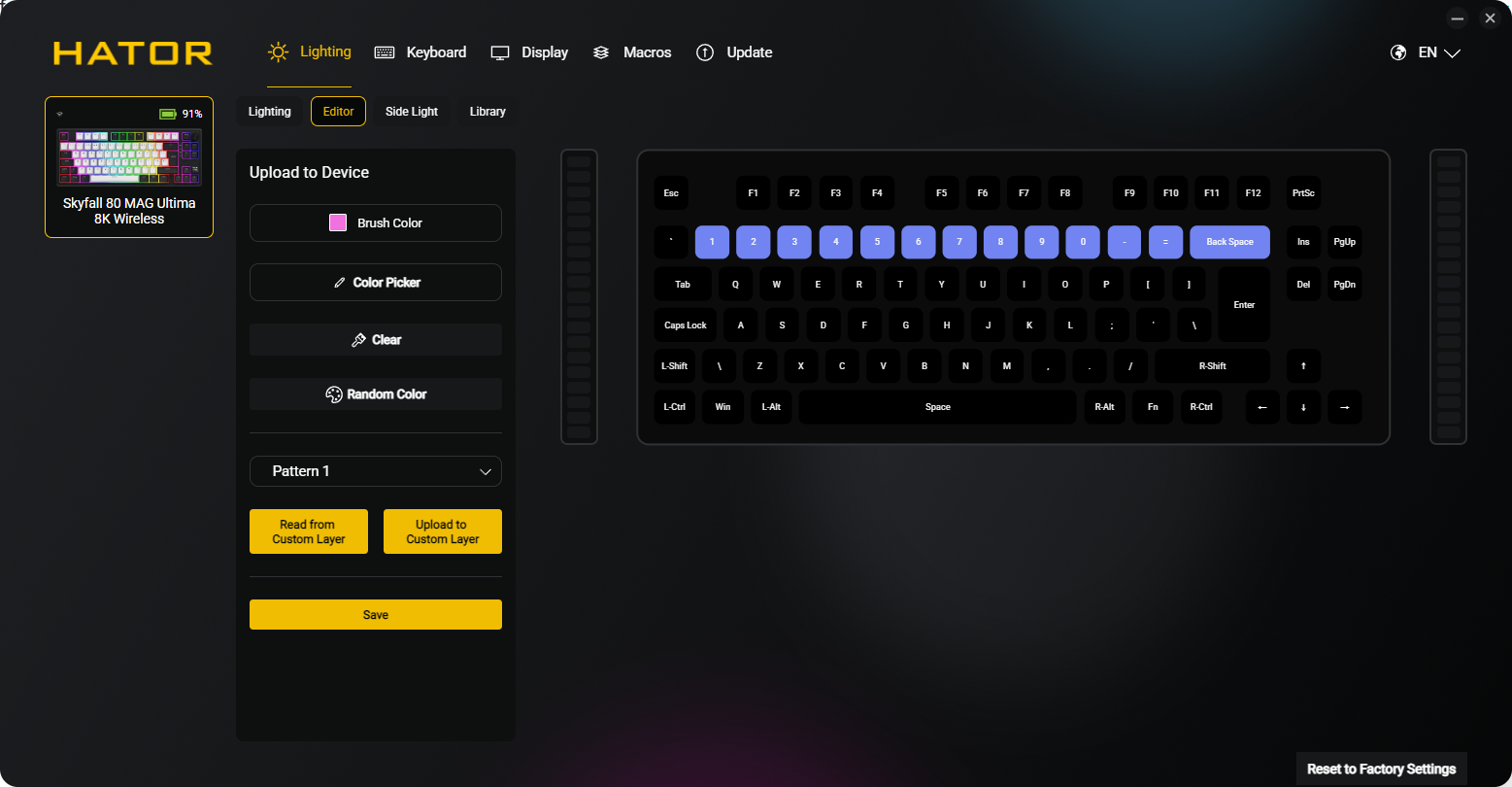The height and width of the screenshot is (787, 1512).
Task: Select the R-Ctrl key
Action: click(x=1202, y=407)
